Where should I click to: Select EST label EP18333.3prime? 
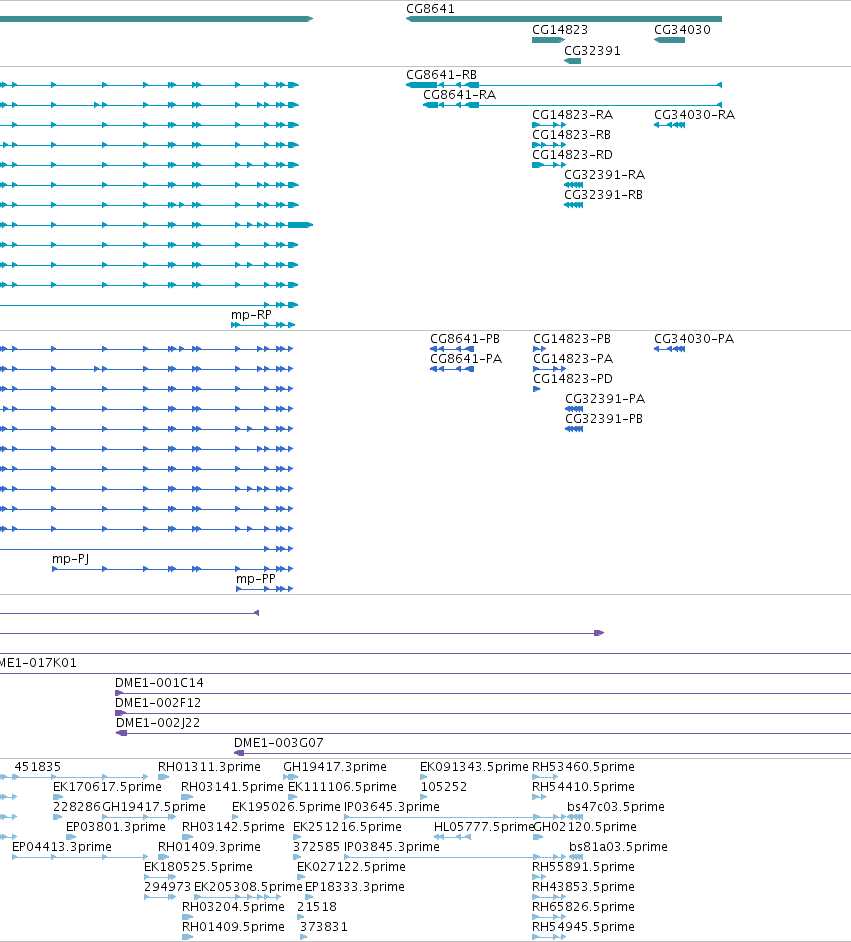[x=354, y=887]
